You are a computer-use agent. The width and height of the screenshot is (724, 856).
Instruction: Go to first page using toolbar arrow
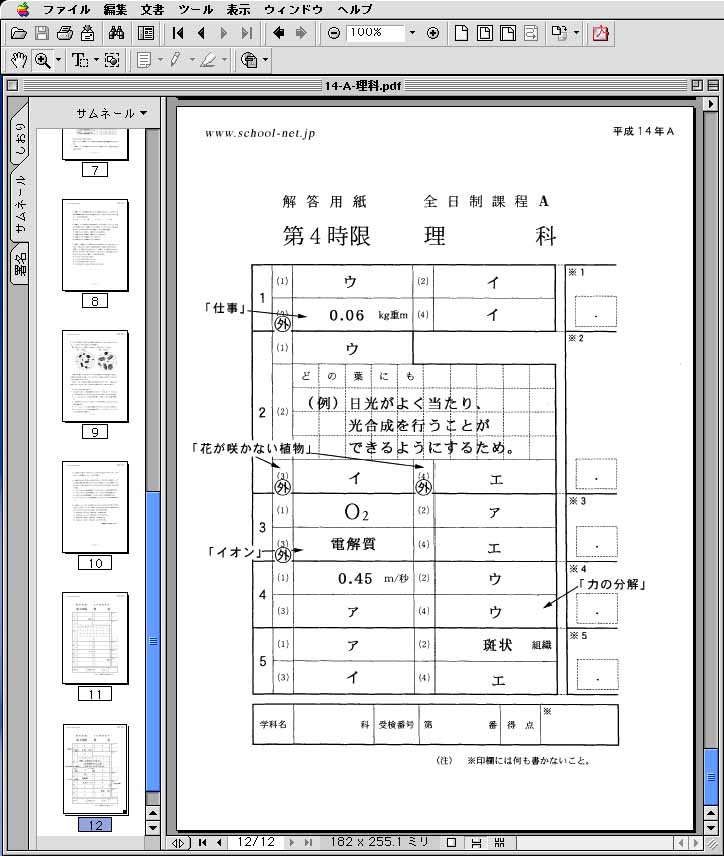(x=177, y=33)
